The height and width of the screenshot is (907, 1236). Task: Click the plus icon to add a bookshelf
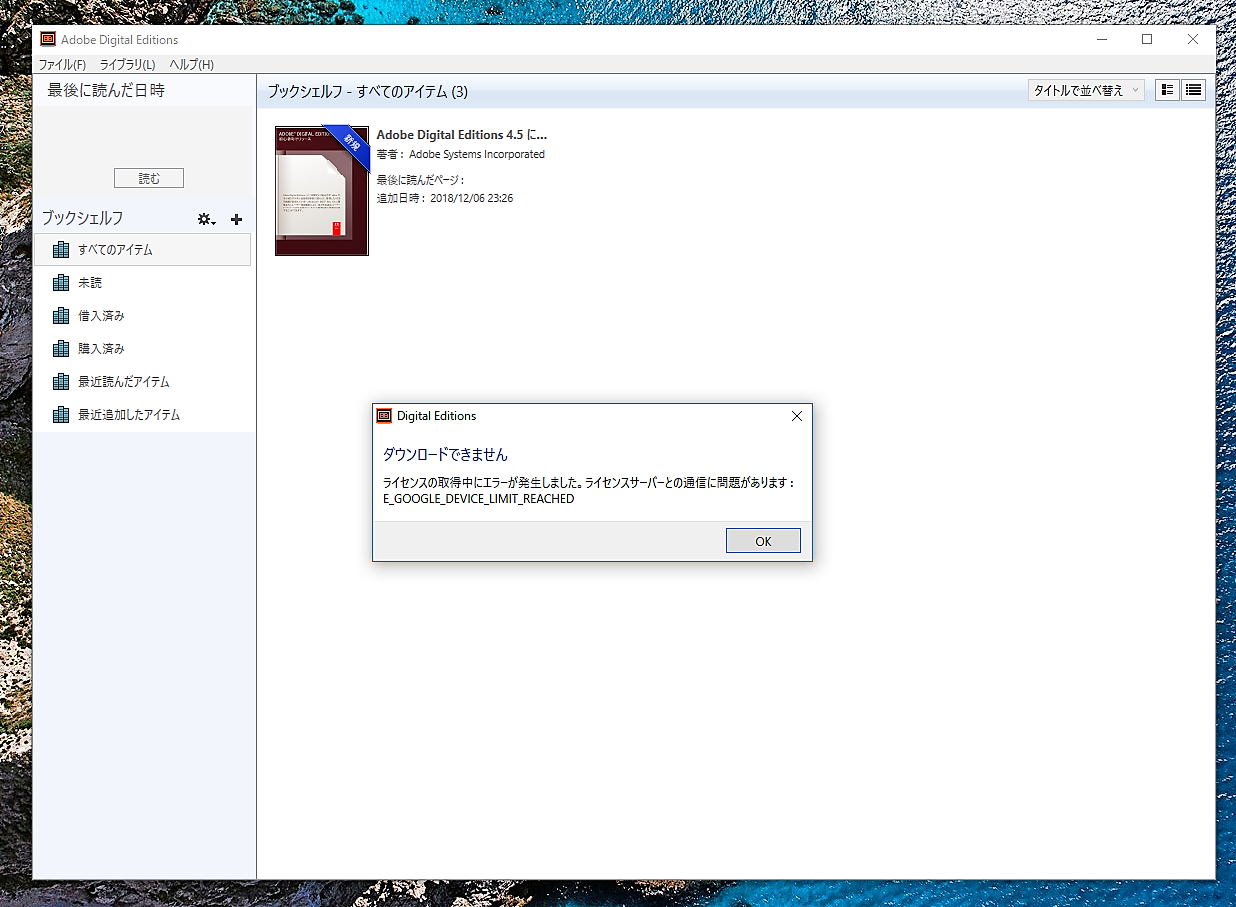pyautogui.click(x=236, y=218)
